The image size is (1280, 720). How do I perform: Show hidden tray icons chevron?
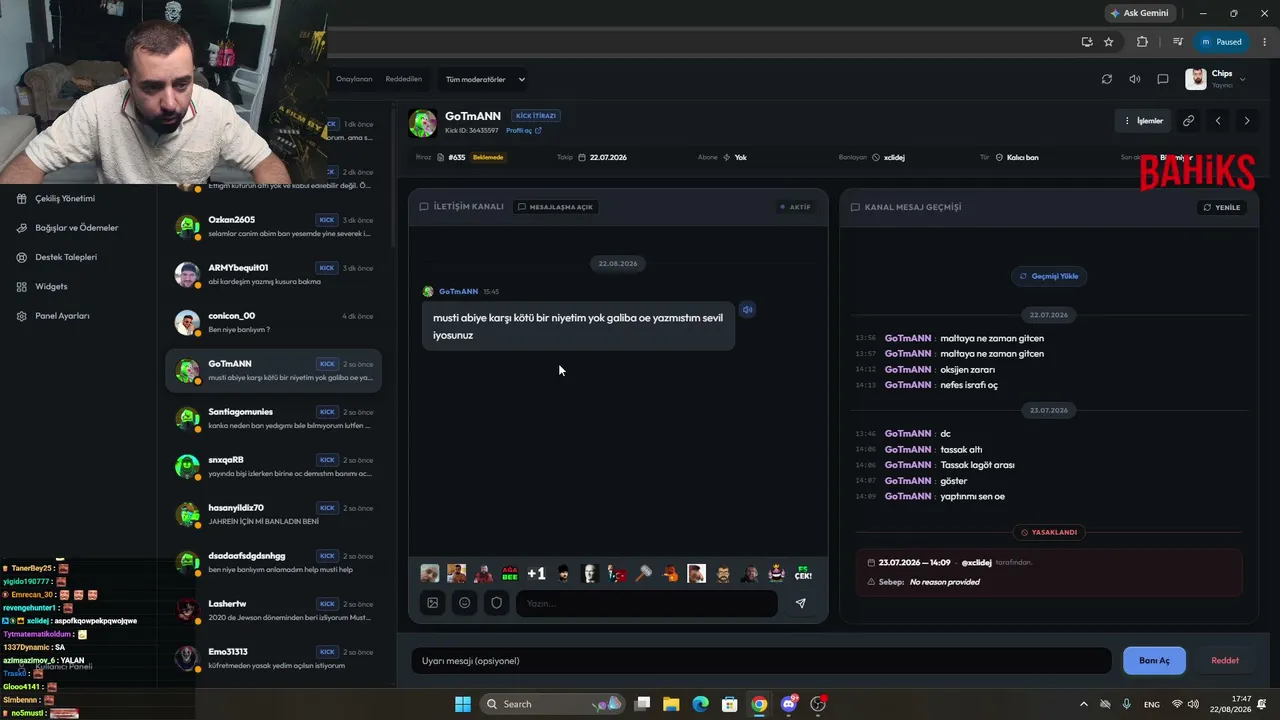pyautogui.click(x=1084, y=704)
